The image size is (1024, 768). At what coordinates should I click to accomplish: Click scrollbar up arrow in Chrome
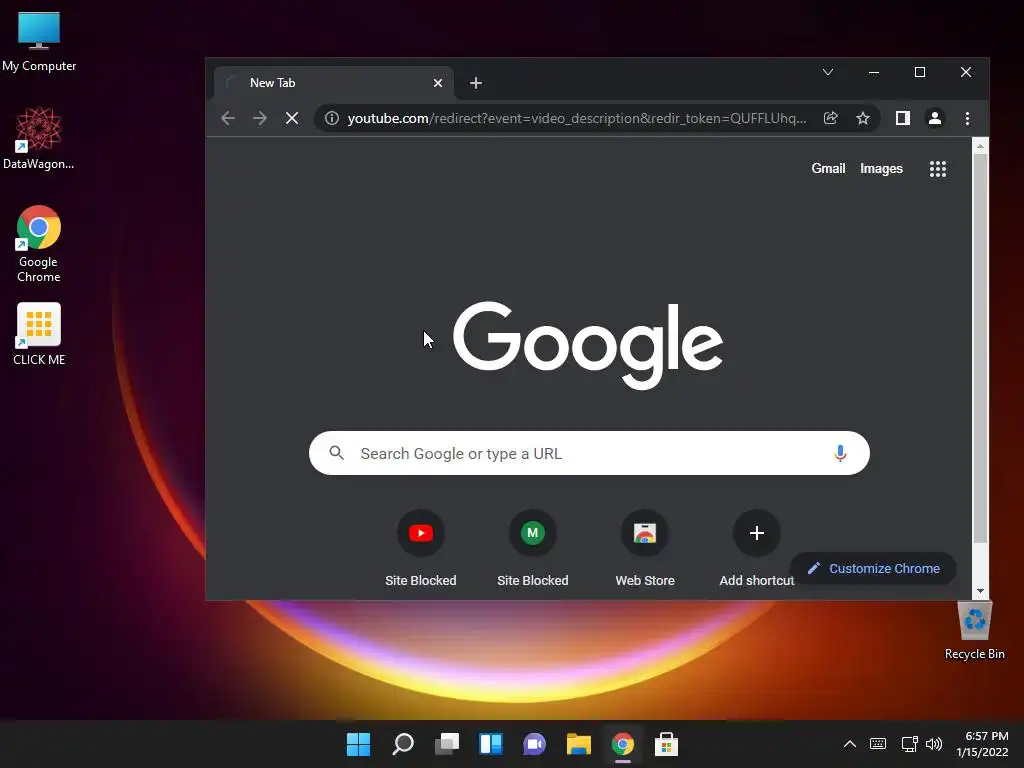coord(980,146)
